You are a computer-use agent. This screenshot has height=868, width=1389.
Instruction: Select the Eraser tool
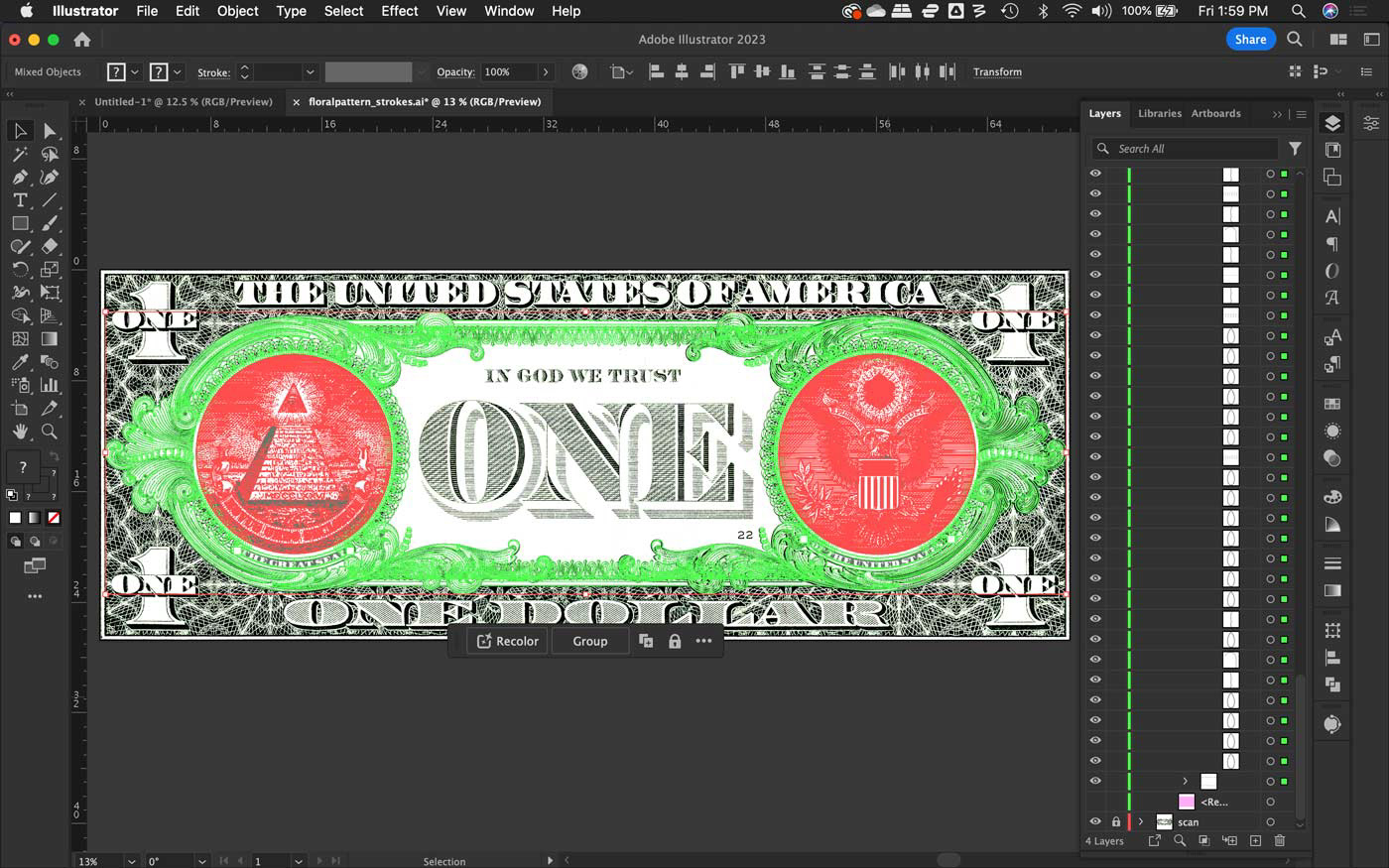50,246
